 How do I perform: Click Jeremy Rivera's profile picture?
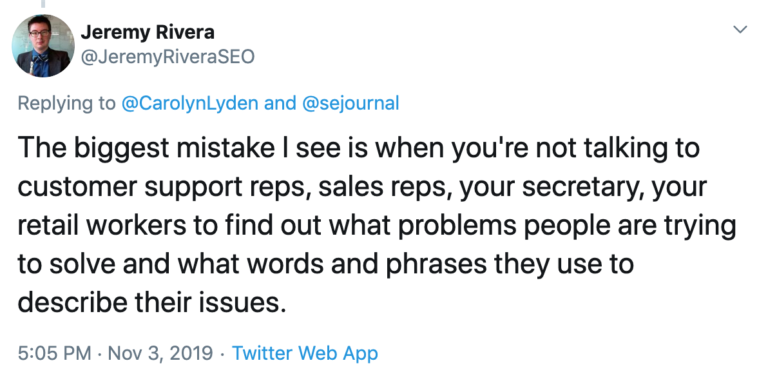coord(43,46)
